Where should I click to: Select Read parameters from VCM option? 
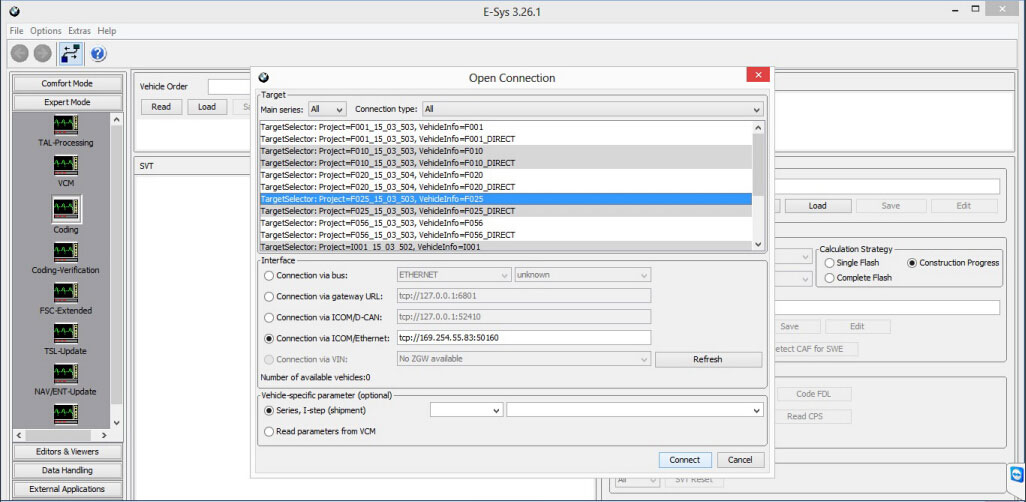(269, 431)
